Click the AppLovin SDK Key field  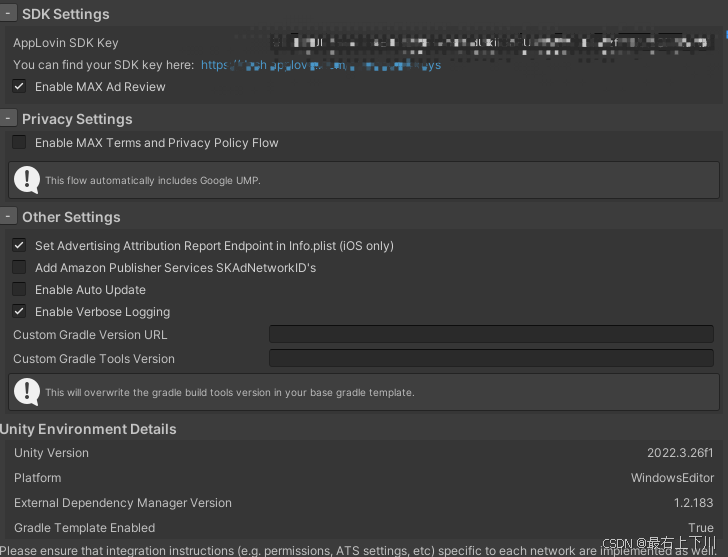(x=491, y=43)
